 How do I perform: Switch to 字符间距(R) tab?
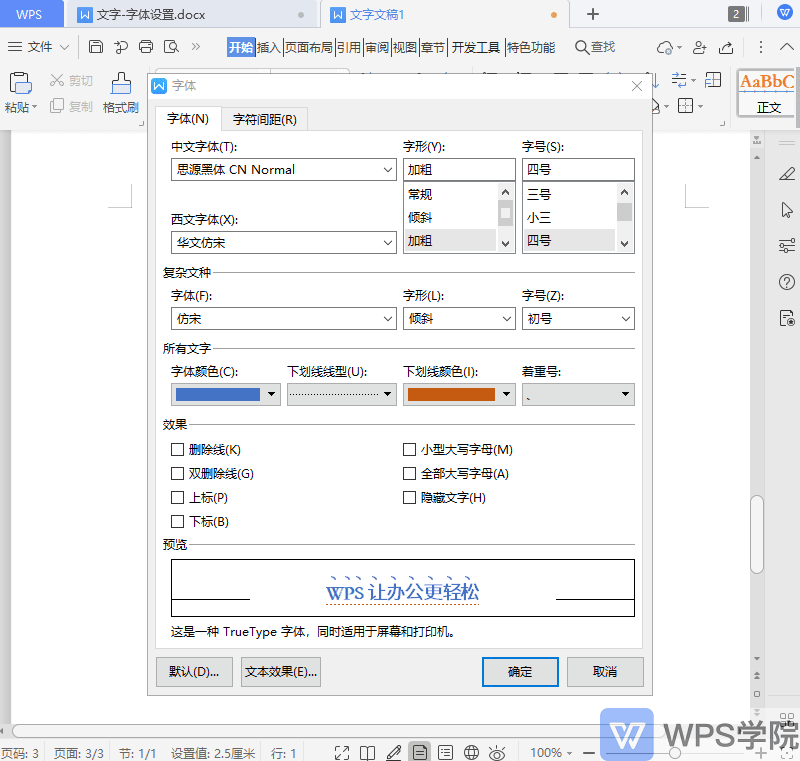264,119
